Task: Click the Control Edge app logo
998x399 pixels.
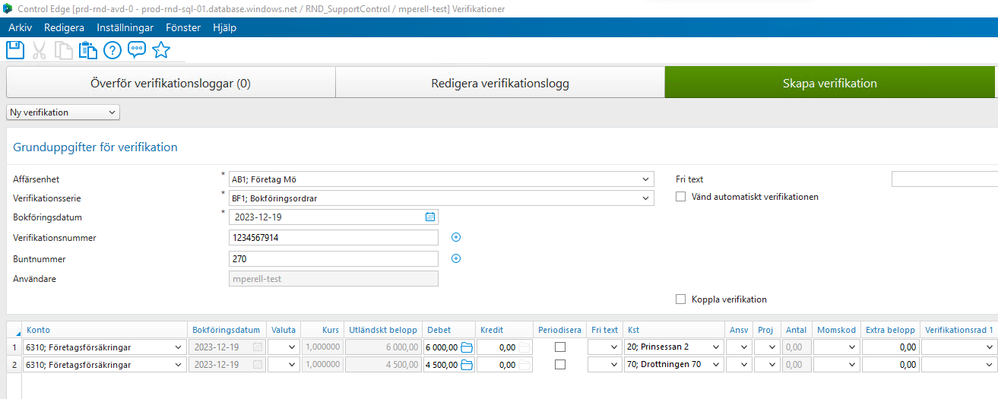Action: 7,8
